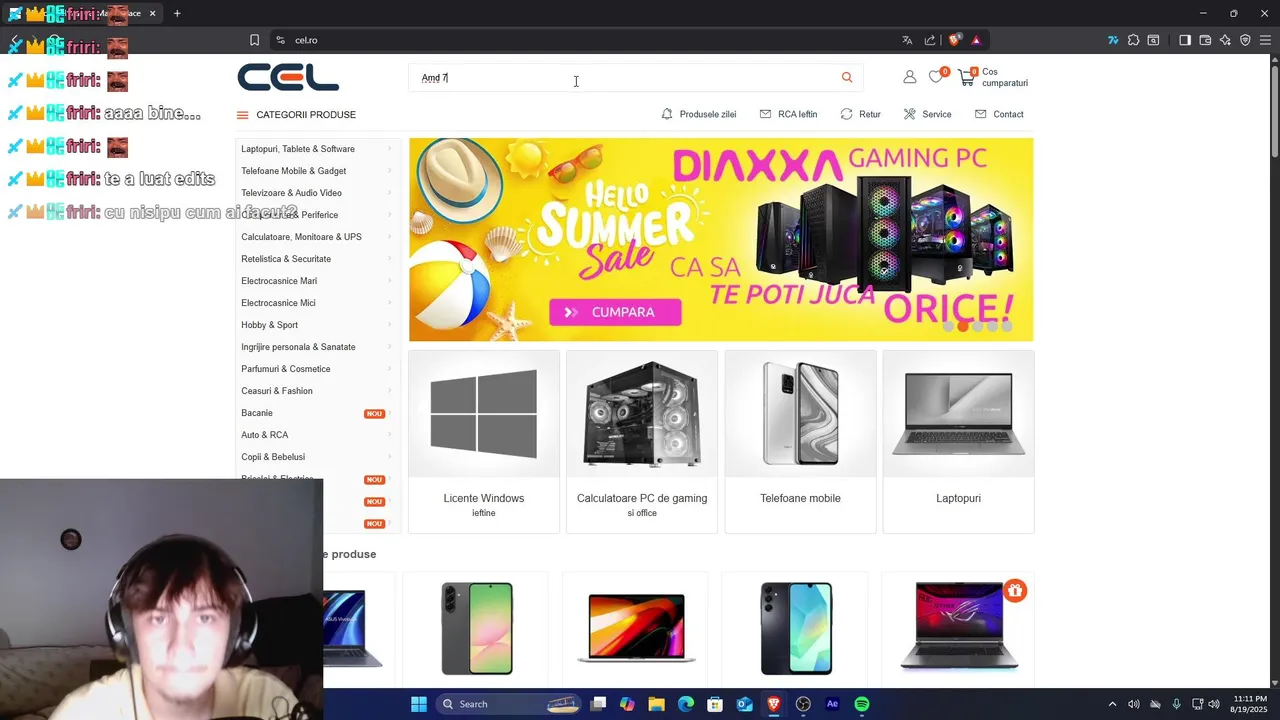Open the shopping cart icon
The width and height of the screenshot is (1280, 720).
click(x=966, y=77)
